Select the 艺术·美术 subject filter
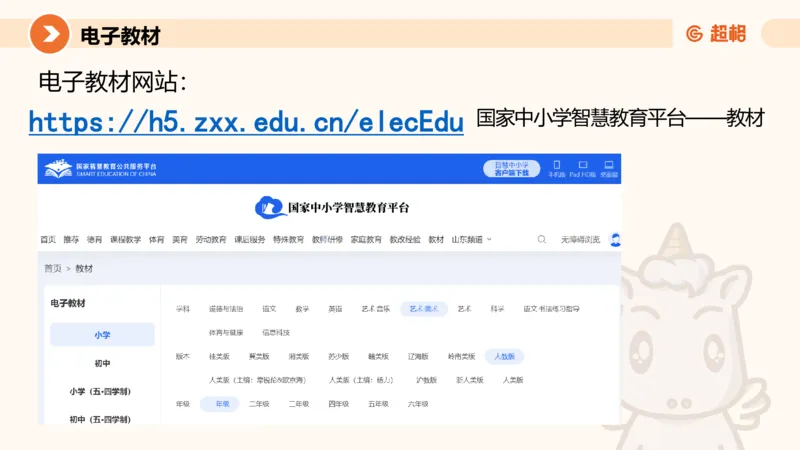The image size is (800, 450). 423,309
